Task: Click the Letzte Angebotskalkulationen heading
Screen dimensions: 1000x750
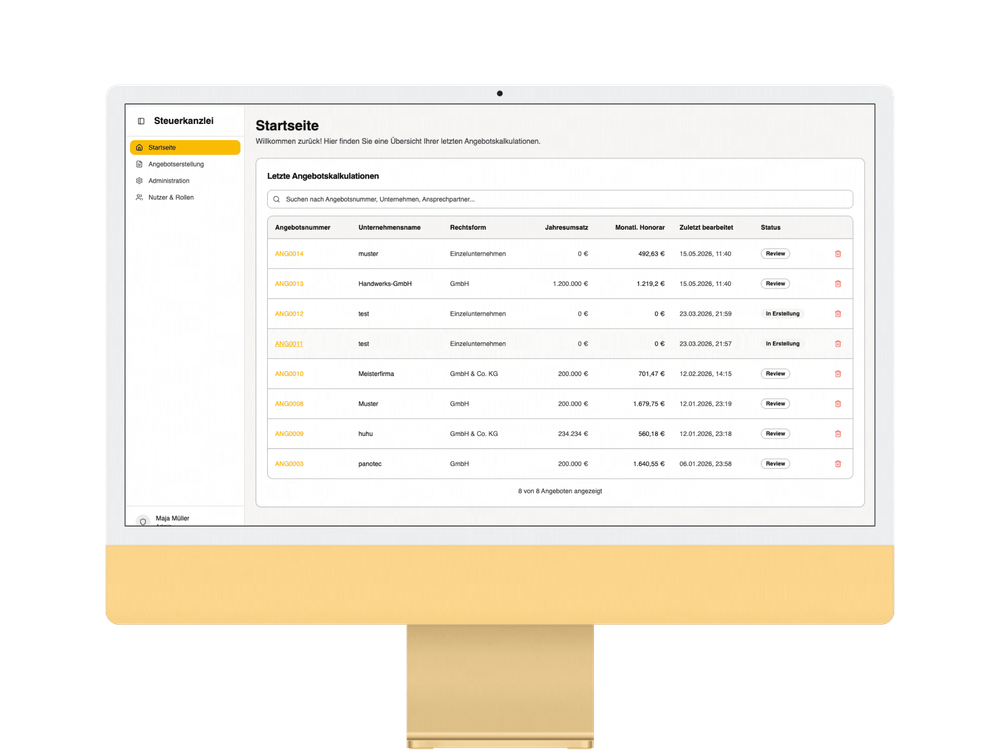Action: 323,176
